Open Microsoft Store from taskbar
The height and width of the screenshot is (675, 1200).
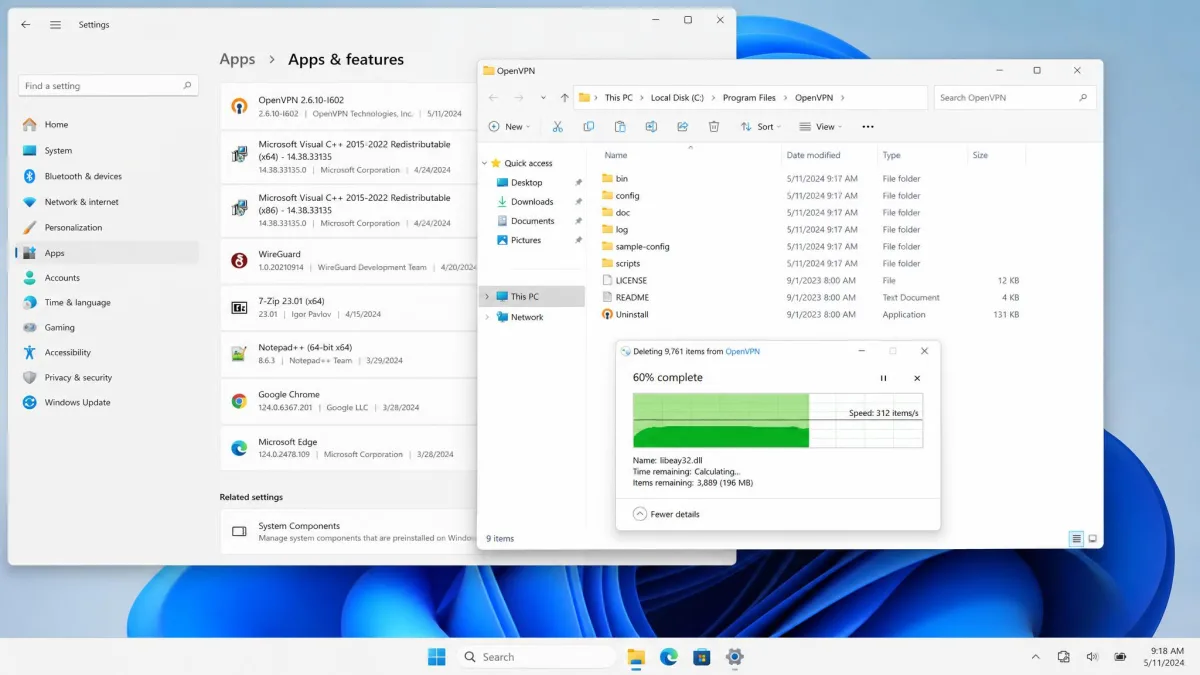(702, 656)
